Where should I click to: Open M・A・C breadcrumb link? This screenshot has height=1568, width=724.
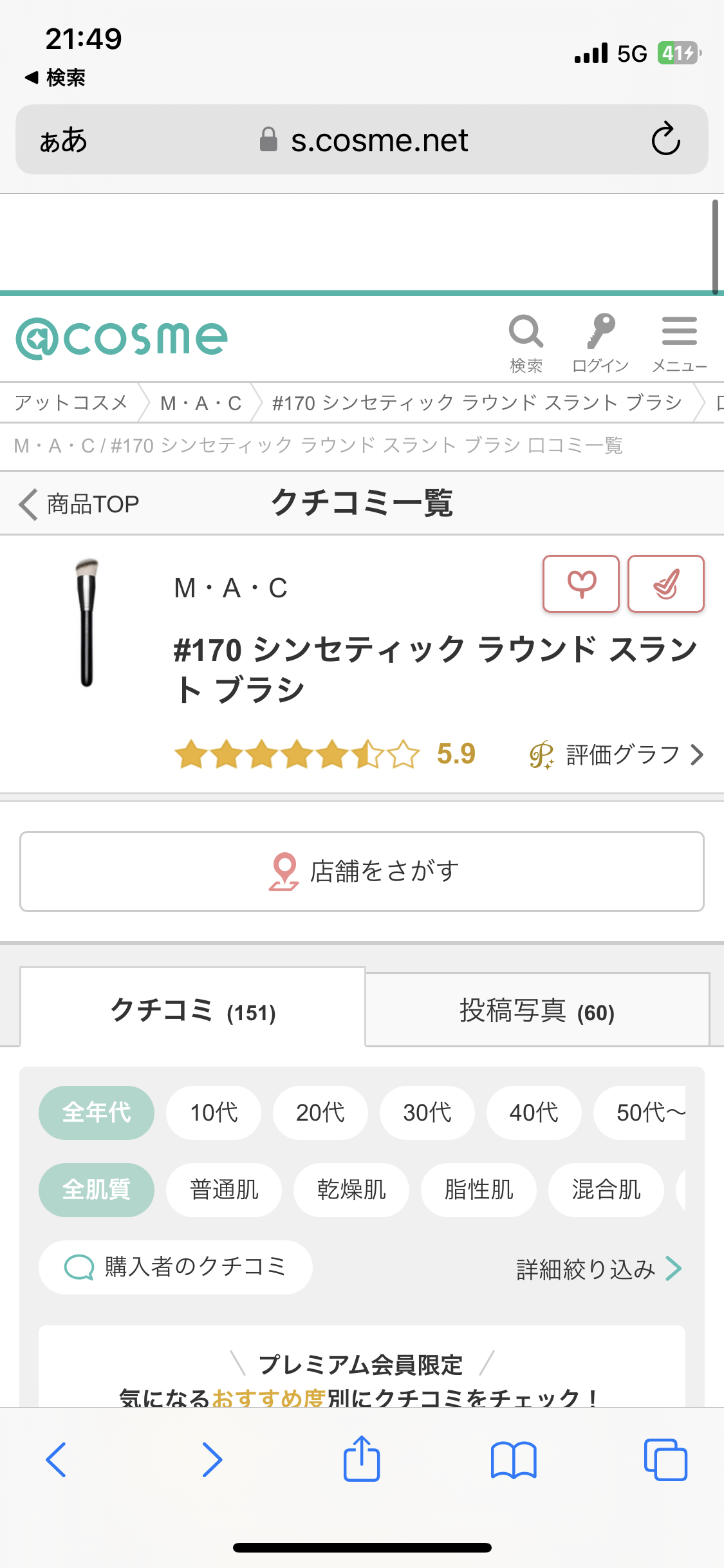pyautogui.click(x=201, y=403)
